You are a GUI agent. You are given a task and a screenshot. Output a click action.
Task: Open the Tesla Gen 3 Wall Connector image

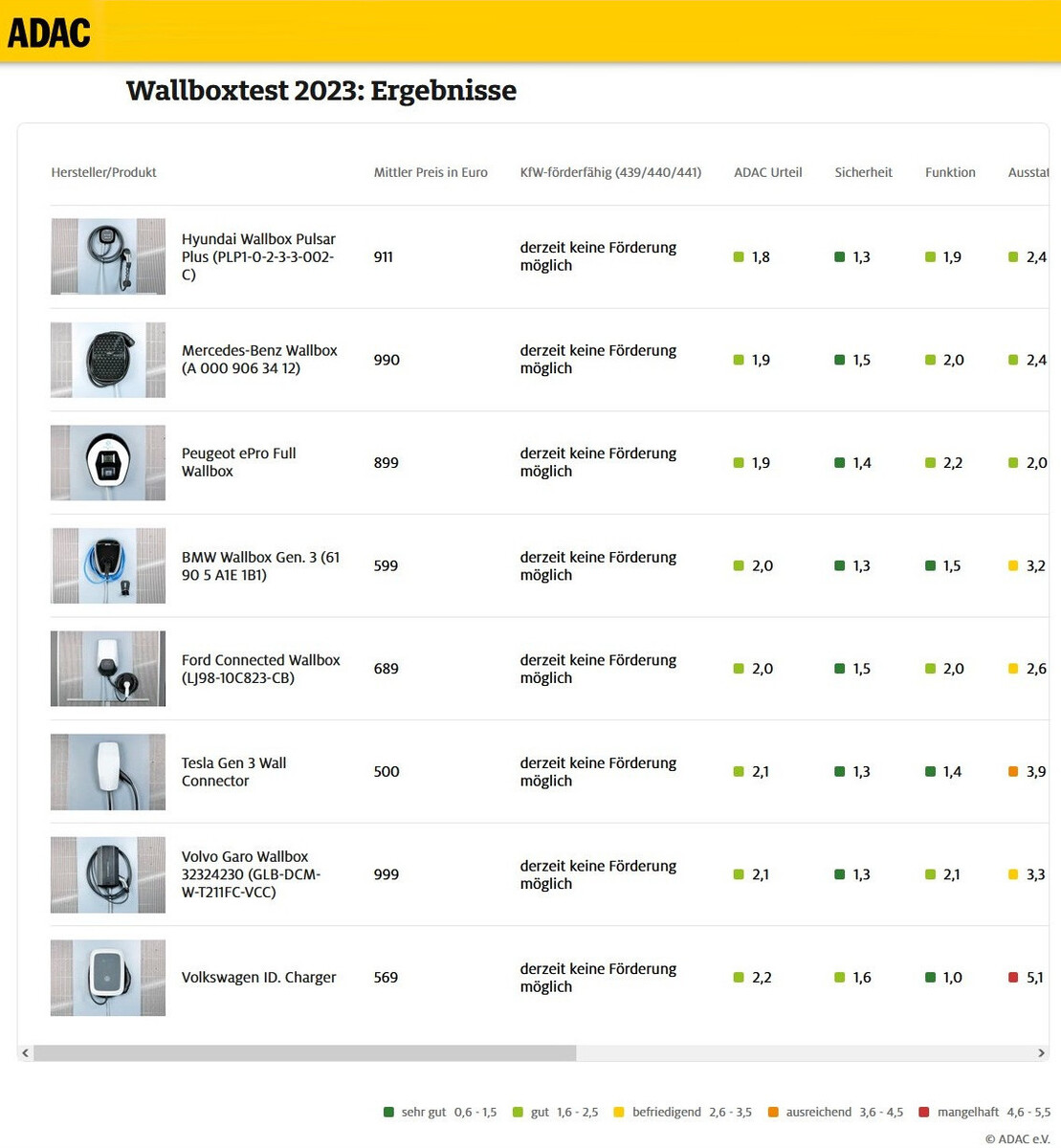coord(108,772)
